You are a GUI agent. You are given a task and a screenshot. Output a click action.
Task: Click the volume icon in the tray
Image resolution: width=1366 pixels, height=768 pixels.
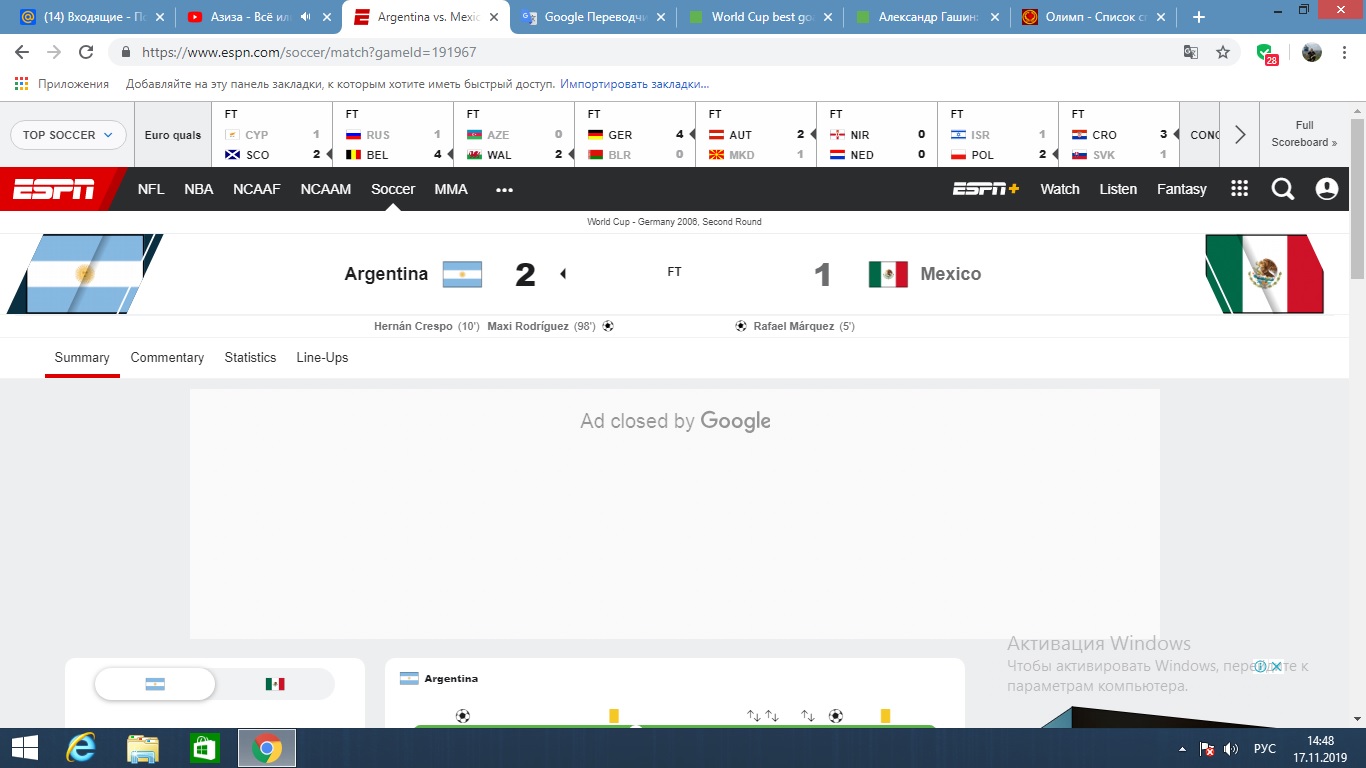(x=1232, y=749)
